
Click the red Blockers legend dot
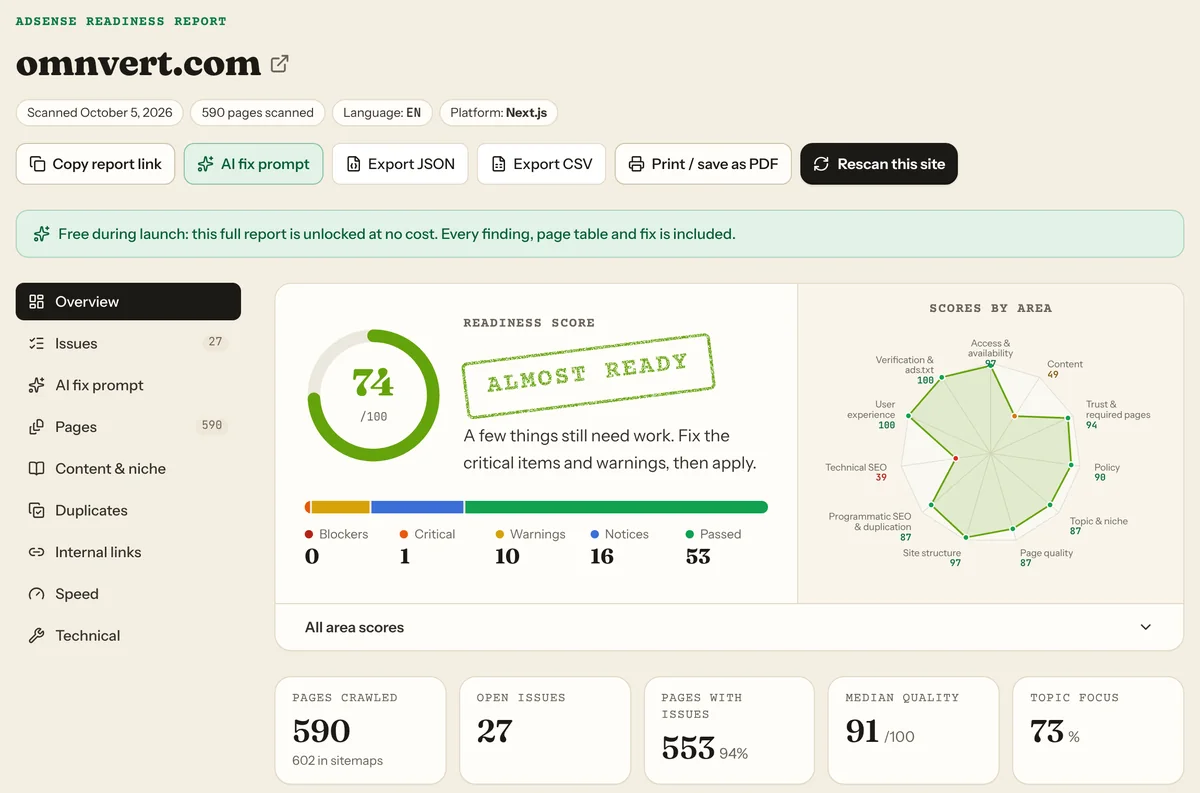(309, 535)
